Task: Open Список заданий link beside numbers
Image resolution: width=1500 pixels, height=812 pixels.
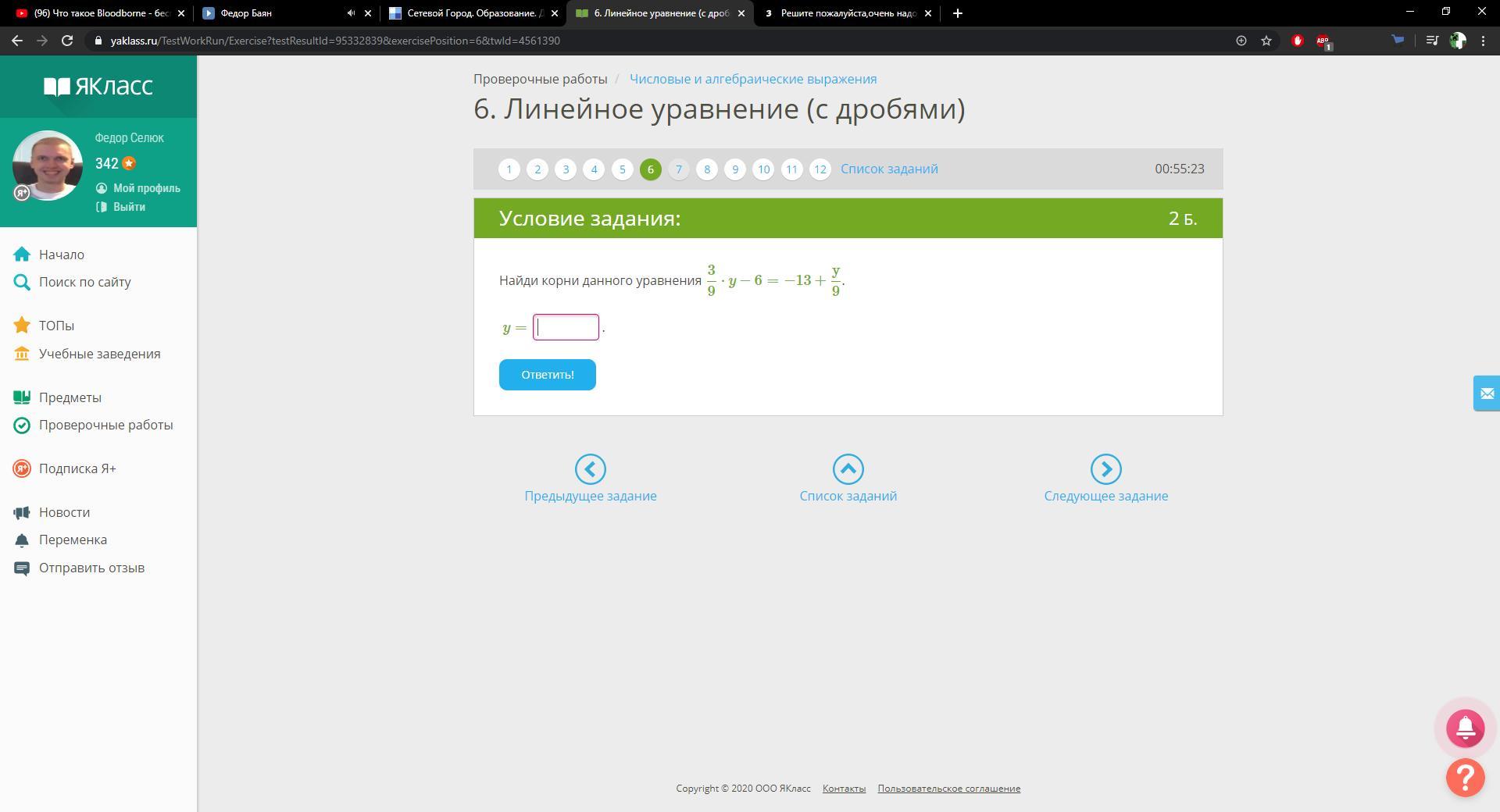Action: [889, 169]
